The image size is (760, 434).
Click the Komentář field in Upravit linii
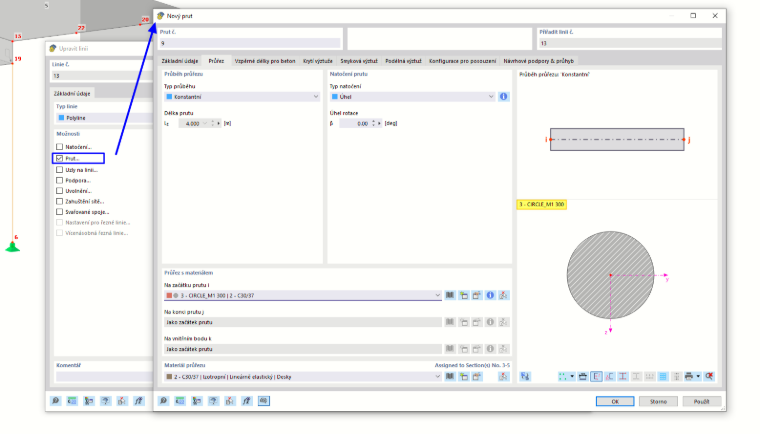pos(104,377)
